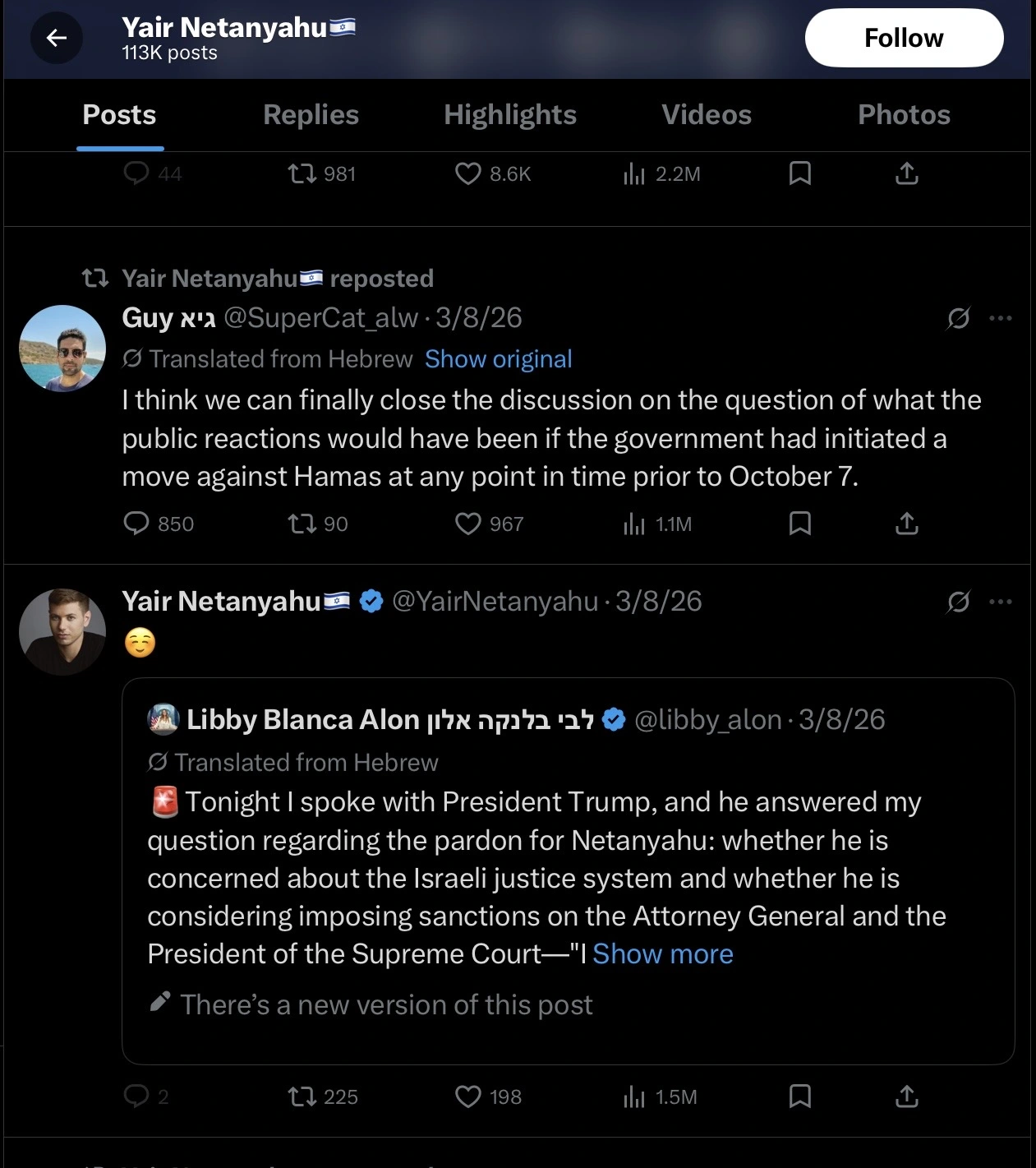View analytics for the 1.5M views post
The height and width of the screenshot is (1168, 1036).
click(634, 1096)
